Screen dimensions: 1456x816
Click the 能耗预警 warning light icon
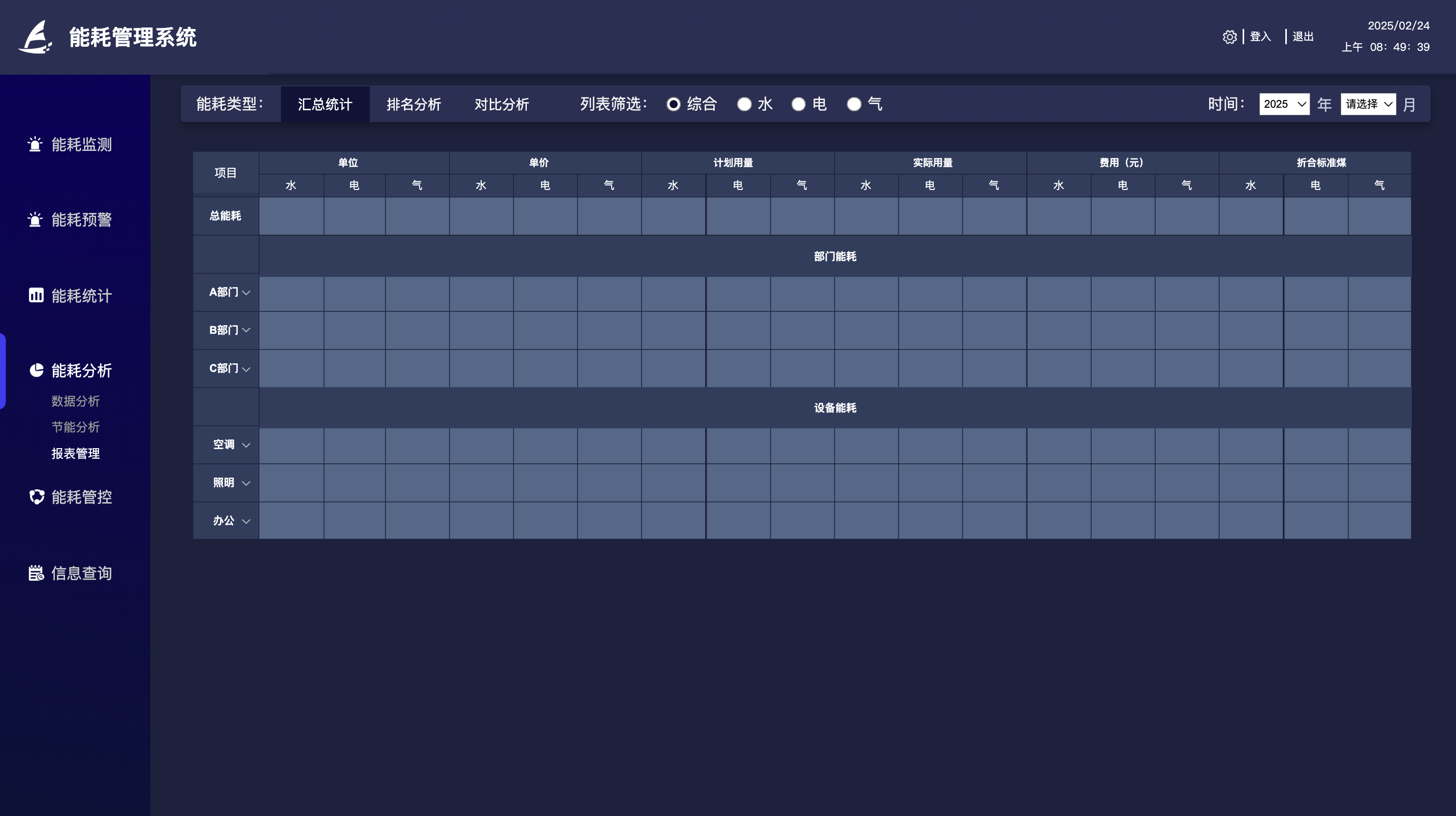pos(35,219)
